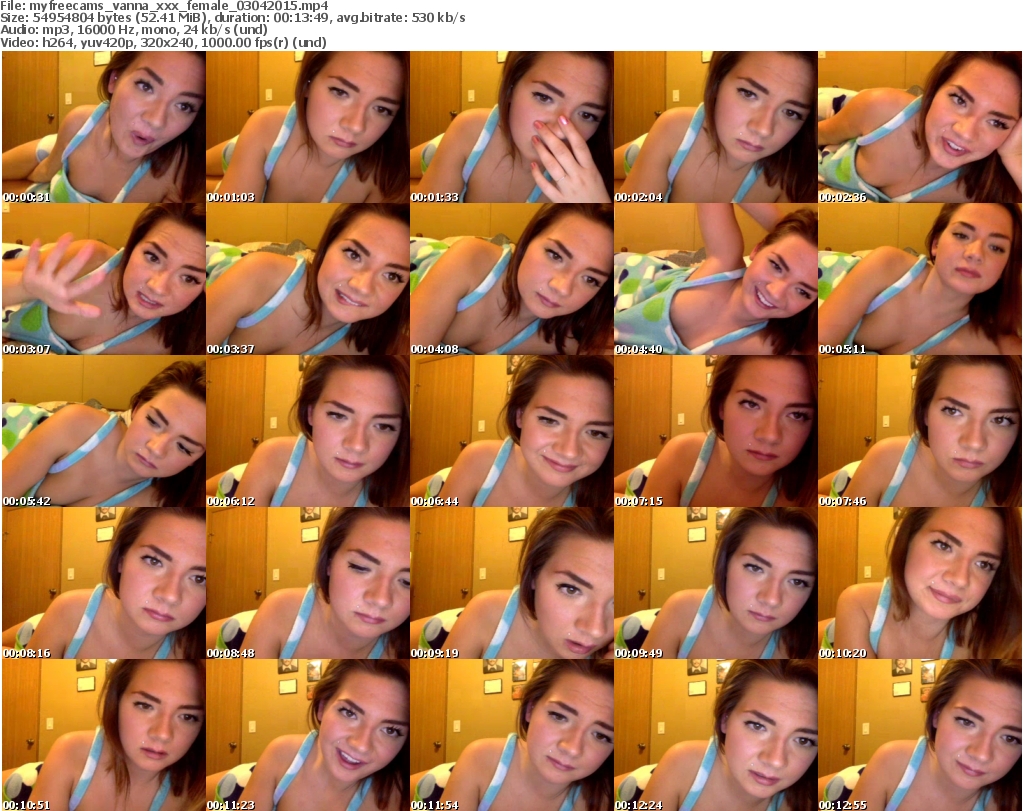Choose the frame at 00:12:24
This screenshot has width=1024, height=811.
pos(716,735)
